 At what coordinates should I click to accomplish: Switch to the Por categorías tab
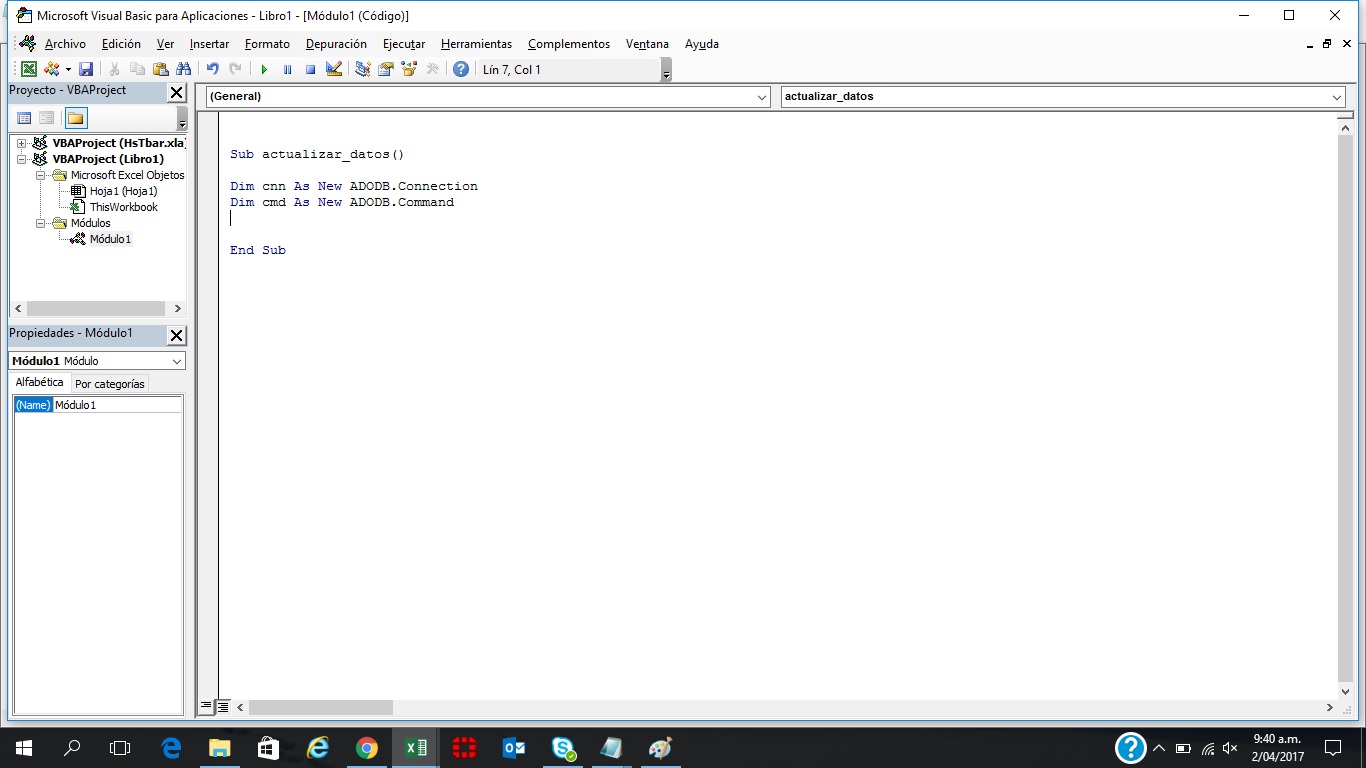110,383
